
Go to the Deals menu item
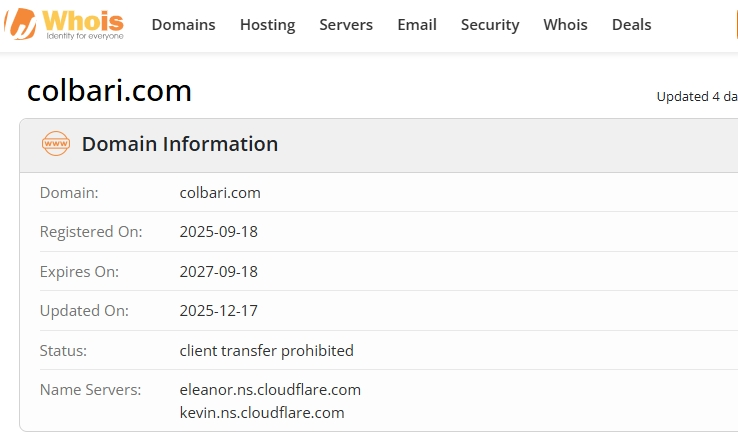coord(631,24)
